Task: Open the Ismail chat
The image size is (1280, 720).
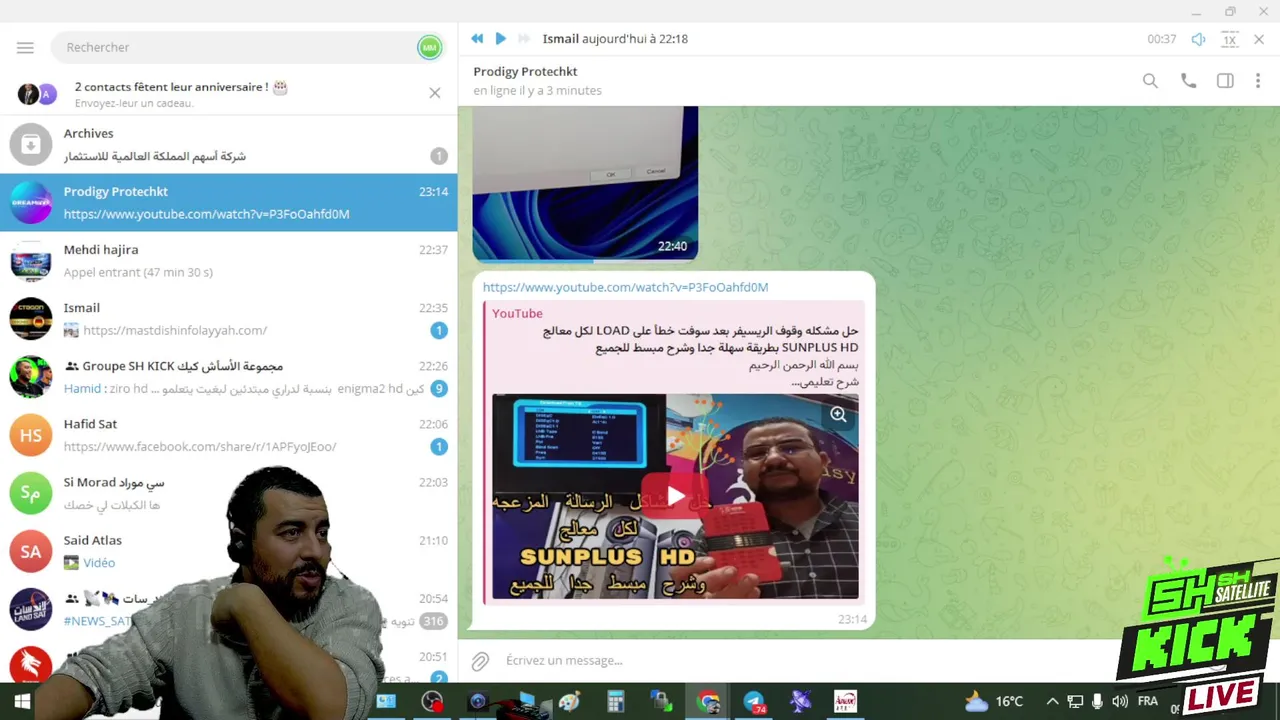Action: tap(228, 318)
